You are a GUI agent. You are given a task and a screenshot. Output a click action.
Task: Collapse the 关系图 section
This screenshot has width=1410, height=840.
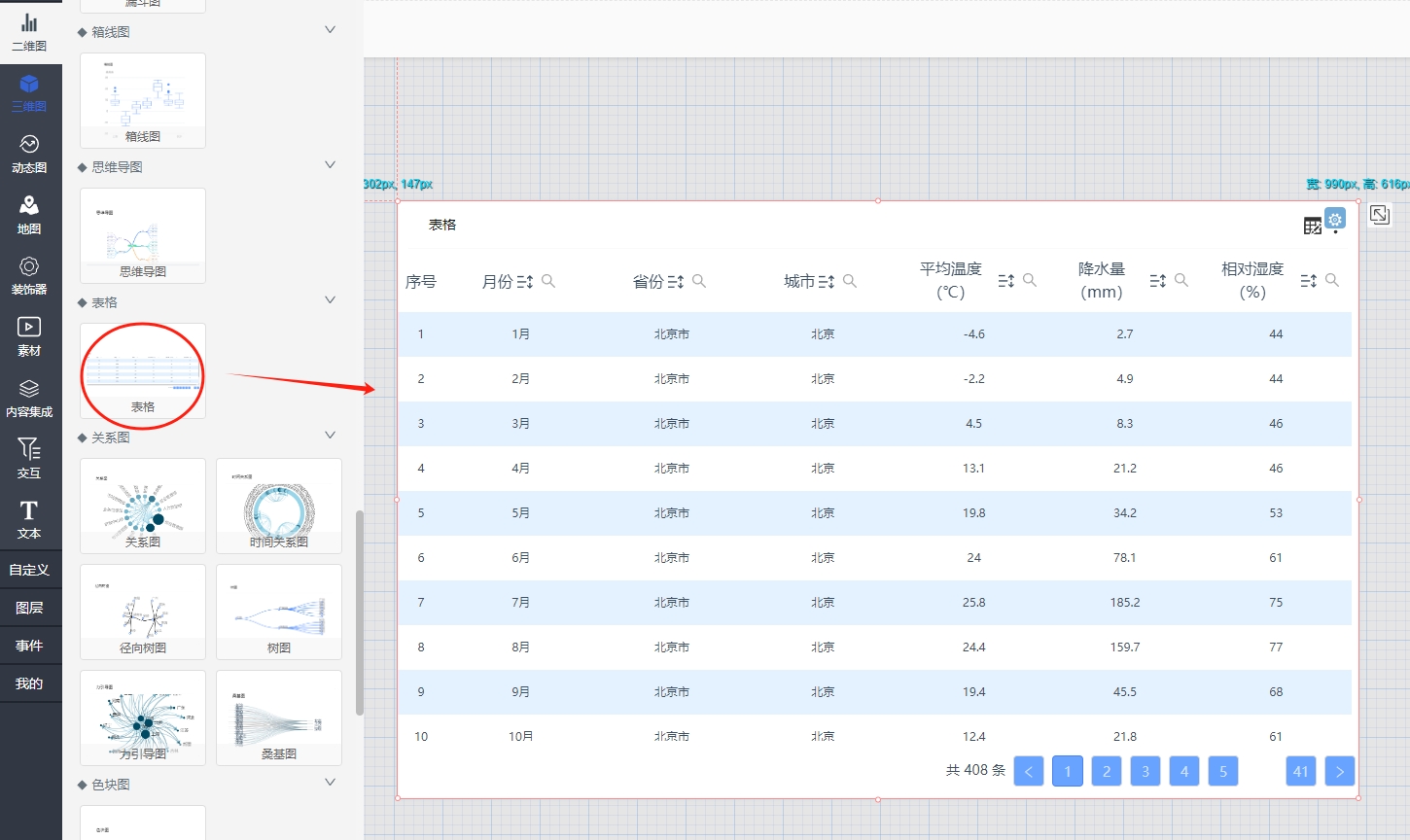pos(330,436)
